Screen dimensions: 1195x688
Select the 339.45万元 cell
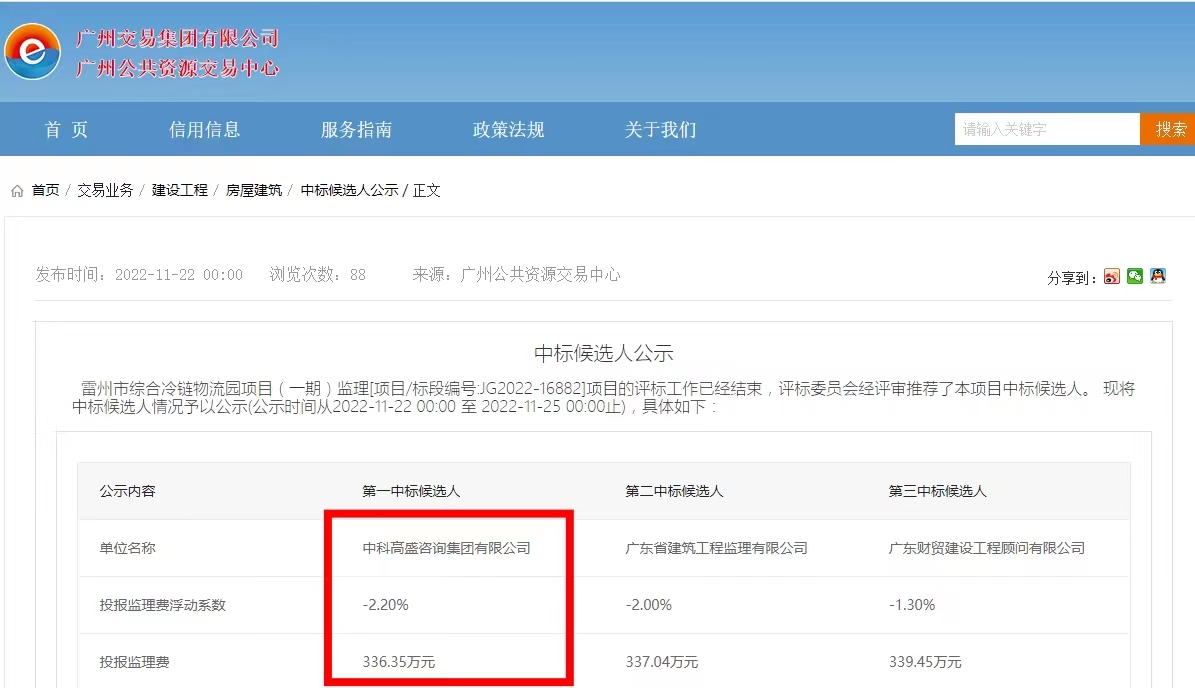click(x=925, y=662)
